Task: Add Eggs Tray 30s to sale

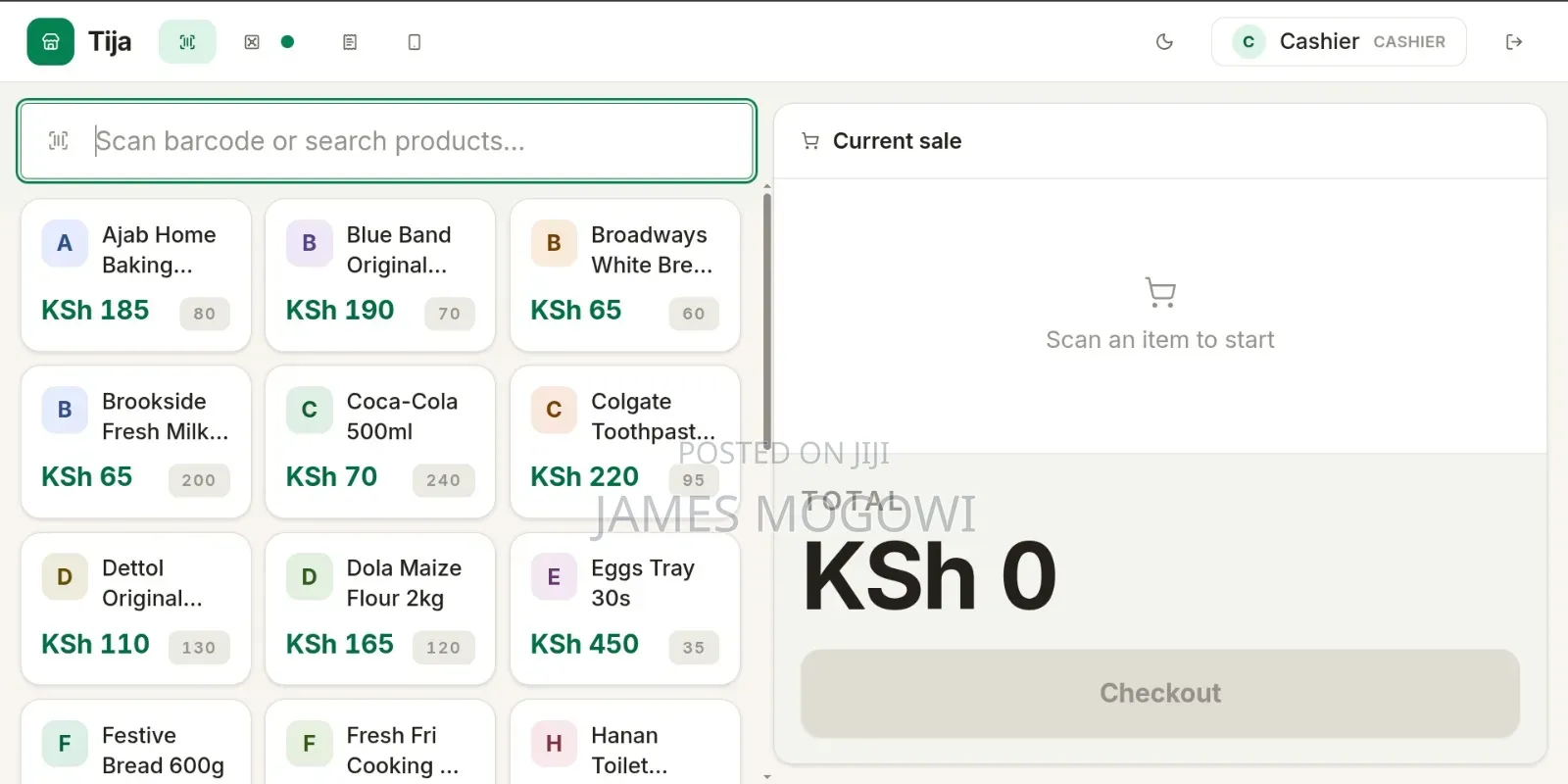Action: (625, 609)
